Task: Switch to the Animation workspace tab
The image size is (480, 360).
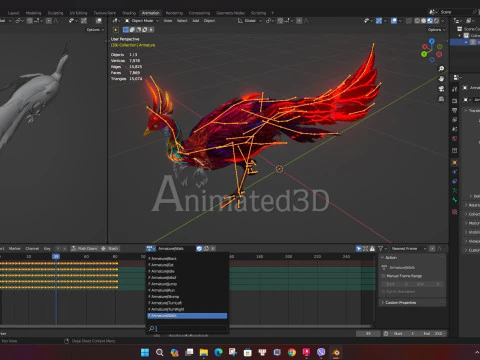Action: [150, 13]
